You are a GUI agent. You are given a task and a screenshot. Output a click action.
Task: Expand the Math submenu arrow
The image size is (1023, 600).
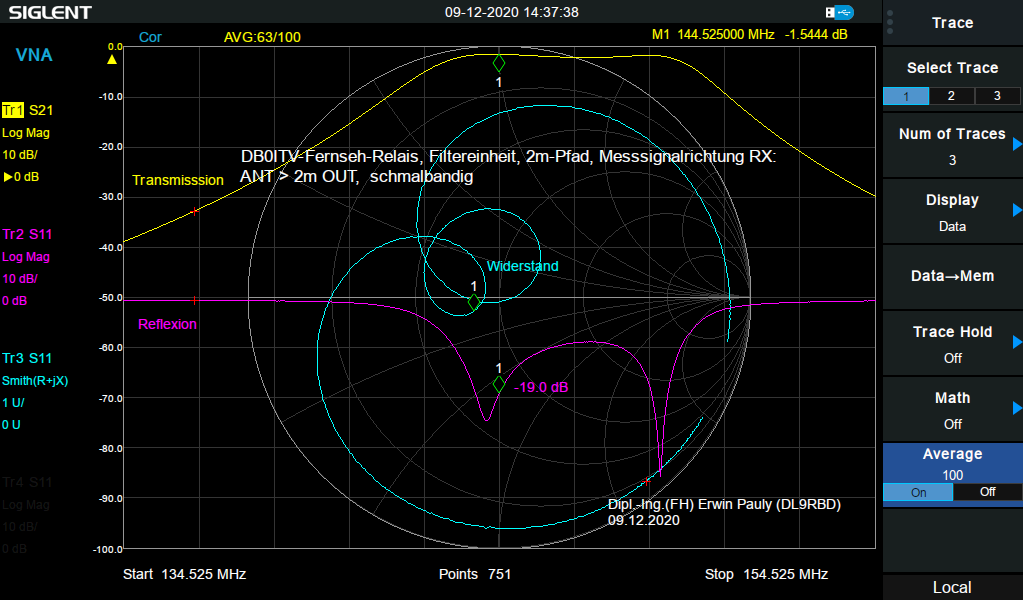(x=1016, y=408)
